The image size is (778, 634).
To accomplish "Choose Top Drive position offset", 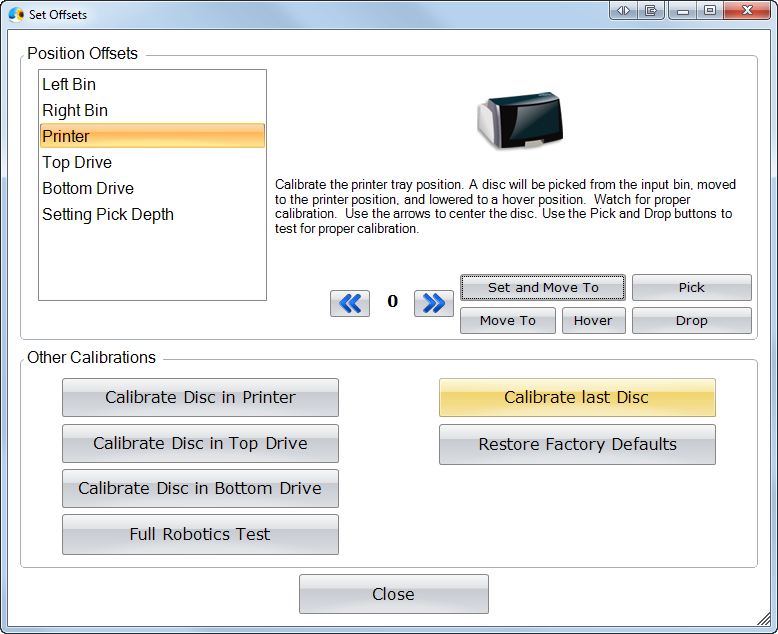I will (x=77, y=163).
